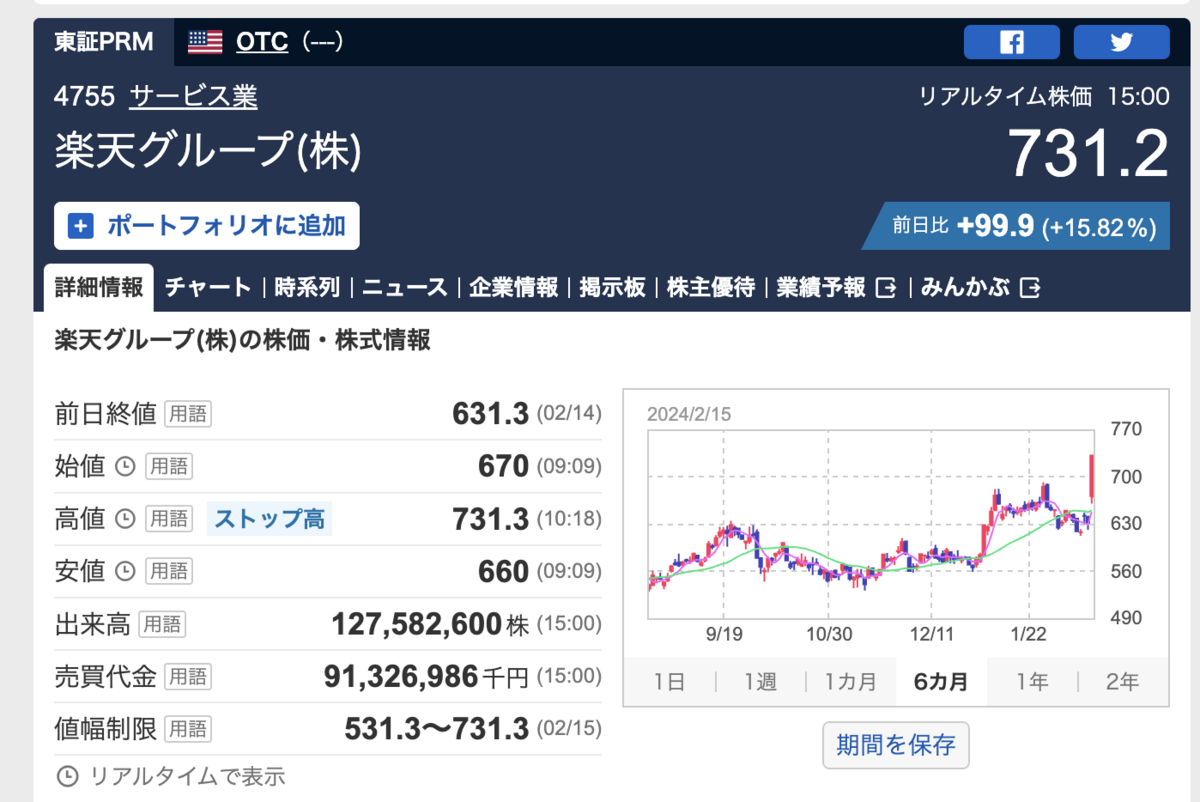The width and height of the screenshot is (1200, 802).
Task: Switch to the ニュース tab
Action: 405,288
